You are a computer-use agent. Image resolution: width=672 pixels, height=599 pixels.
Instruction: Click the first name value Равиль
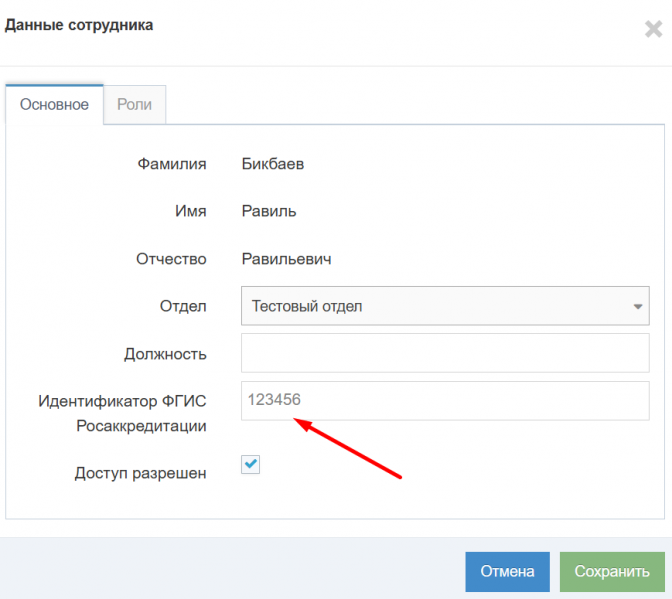pos(269,211)
